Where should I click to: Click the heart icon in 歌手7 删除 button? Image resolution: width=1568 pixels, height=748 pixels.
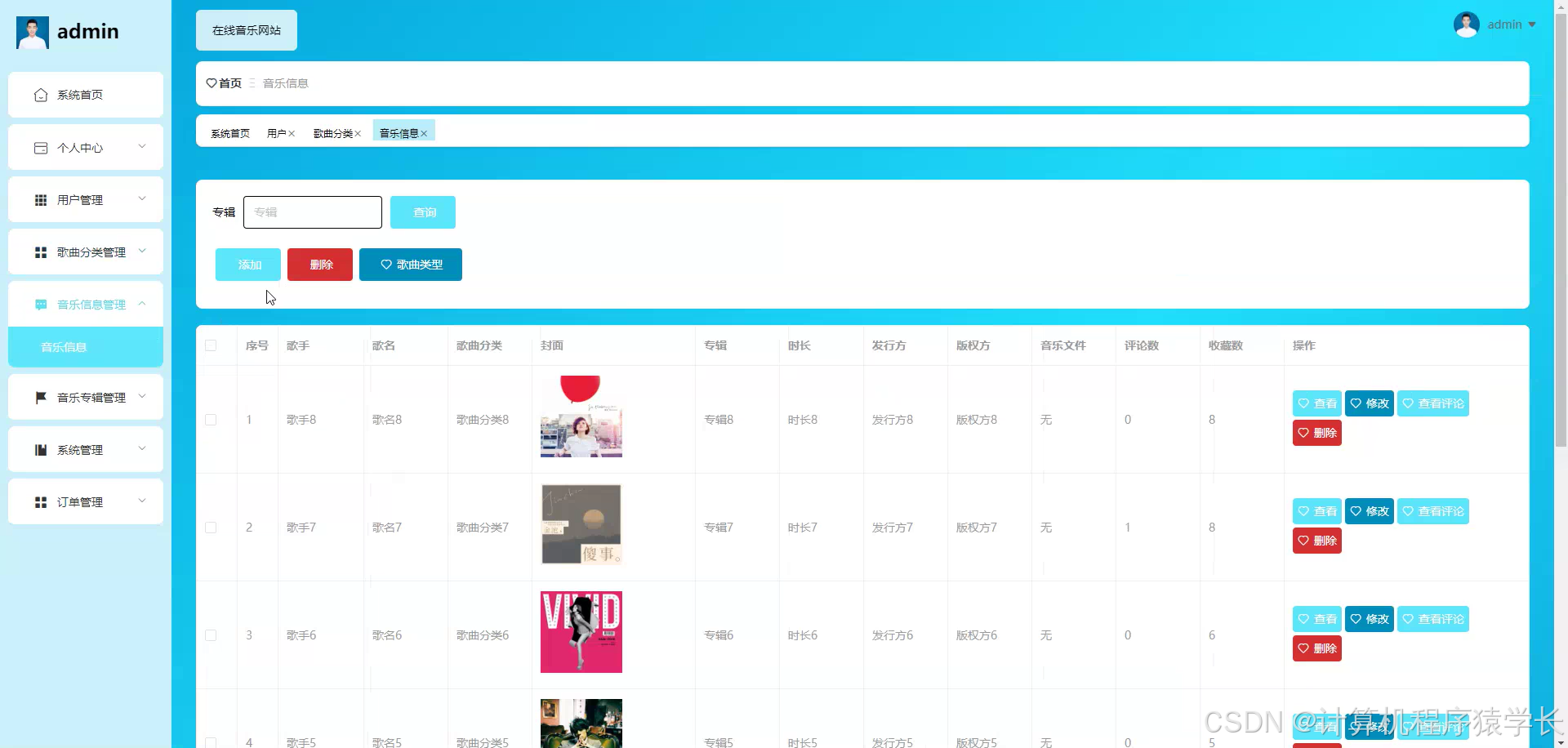tap(1303, 541)
